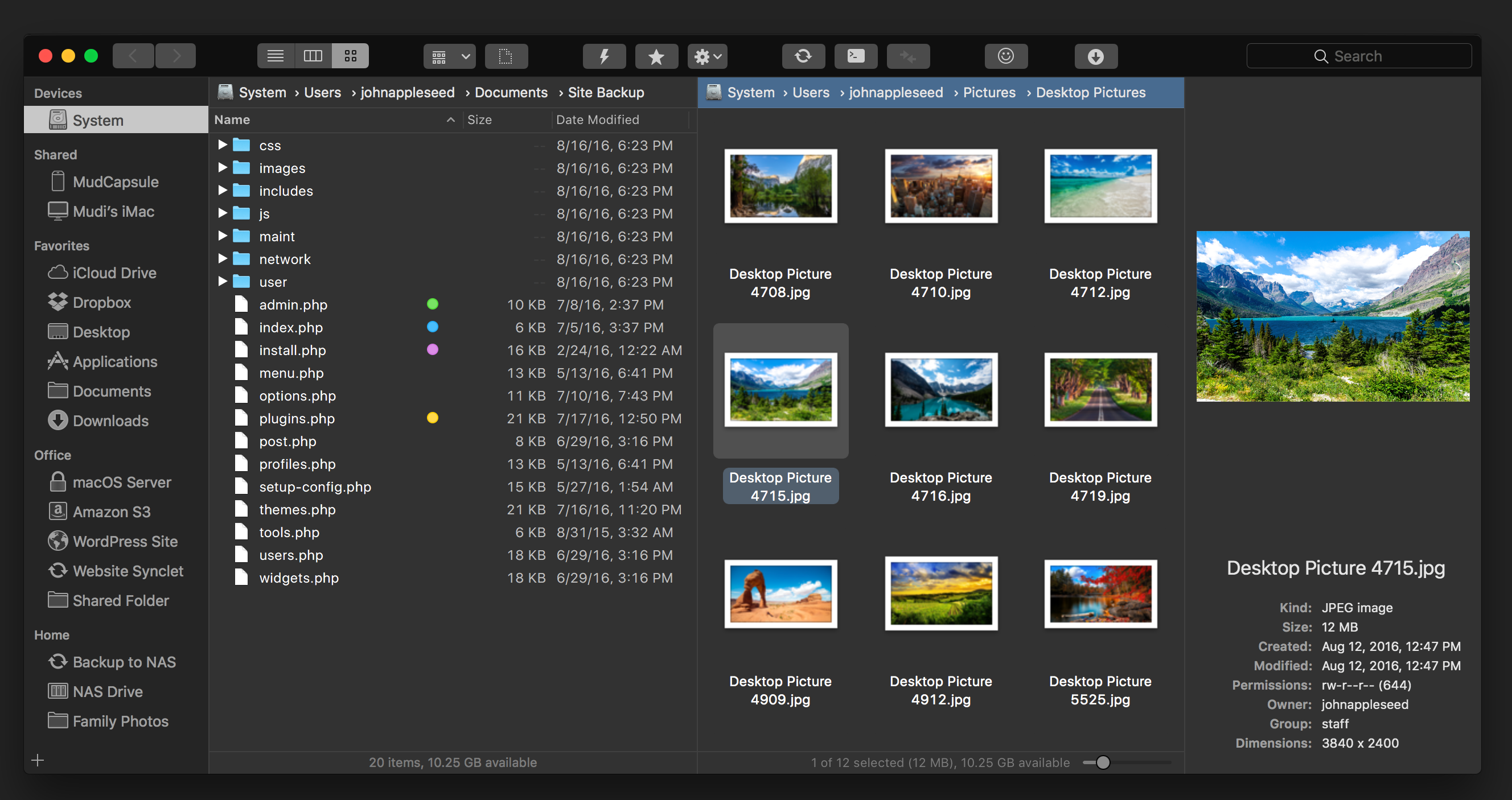Viewport: 1512px width, 800px height.
Task: Click the download arrow toolbar icon
Action: pos(1095,56)
